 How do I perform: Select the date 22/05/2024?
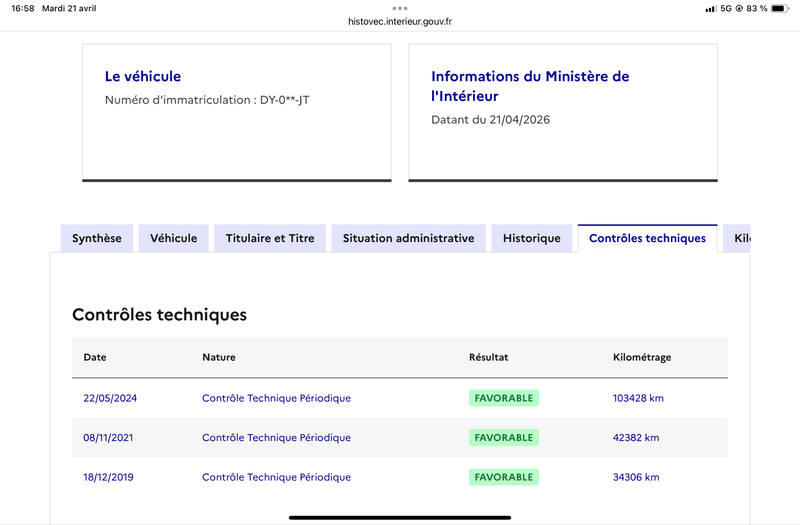point(110,398)
